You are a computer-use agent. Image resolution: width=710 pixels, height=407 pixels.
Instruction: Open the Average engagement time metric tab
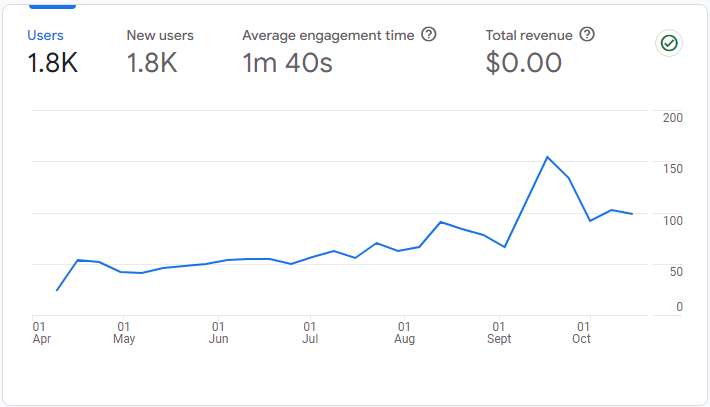pyautogui.click(x=328, y=50)
